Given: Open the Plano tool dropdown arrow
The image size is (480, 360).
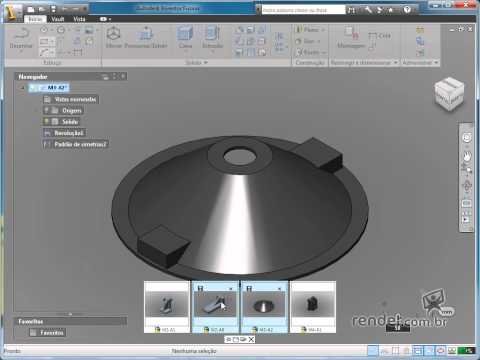Looking at the screenshot, I should coord(323,30).
